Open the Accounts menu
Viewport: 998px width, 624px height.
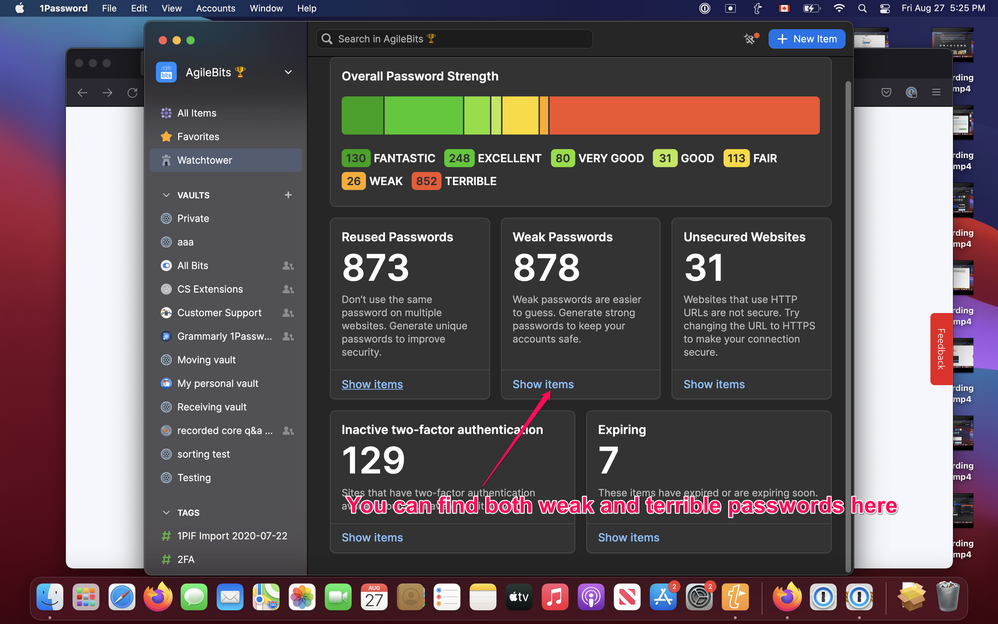pyautogui.click(x=215, y=8)
